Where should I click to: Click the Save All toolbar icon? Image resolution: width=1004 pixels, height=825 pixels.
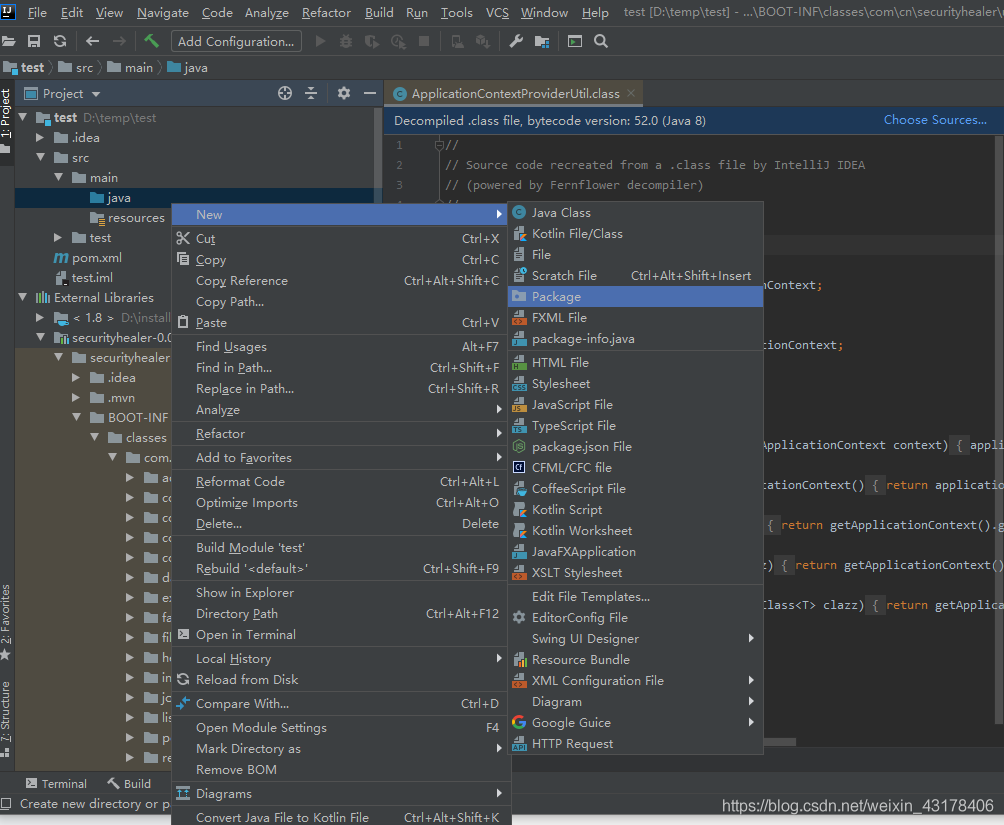34,42
